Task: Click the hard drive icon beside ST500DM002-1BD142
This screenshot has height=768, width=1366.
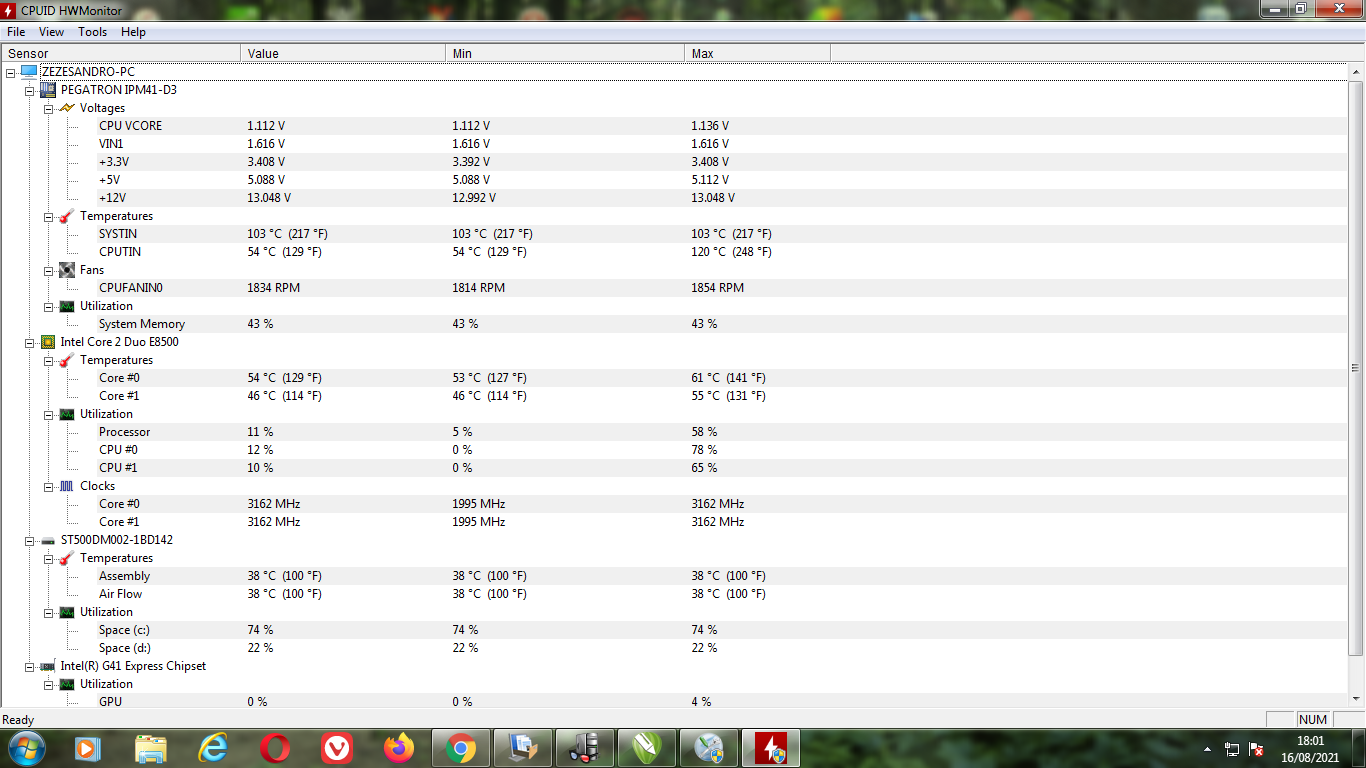Action: point(48,540)
